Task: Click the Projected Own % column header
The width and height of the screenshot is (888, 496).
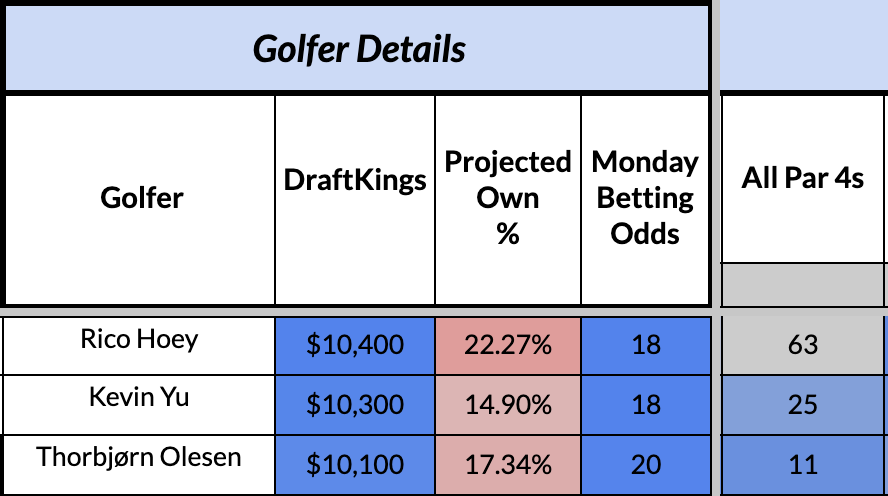Action: pos(507,198)
